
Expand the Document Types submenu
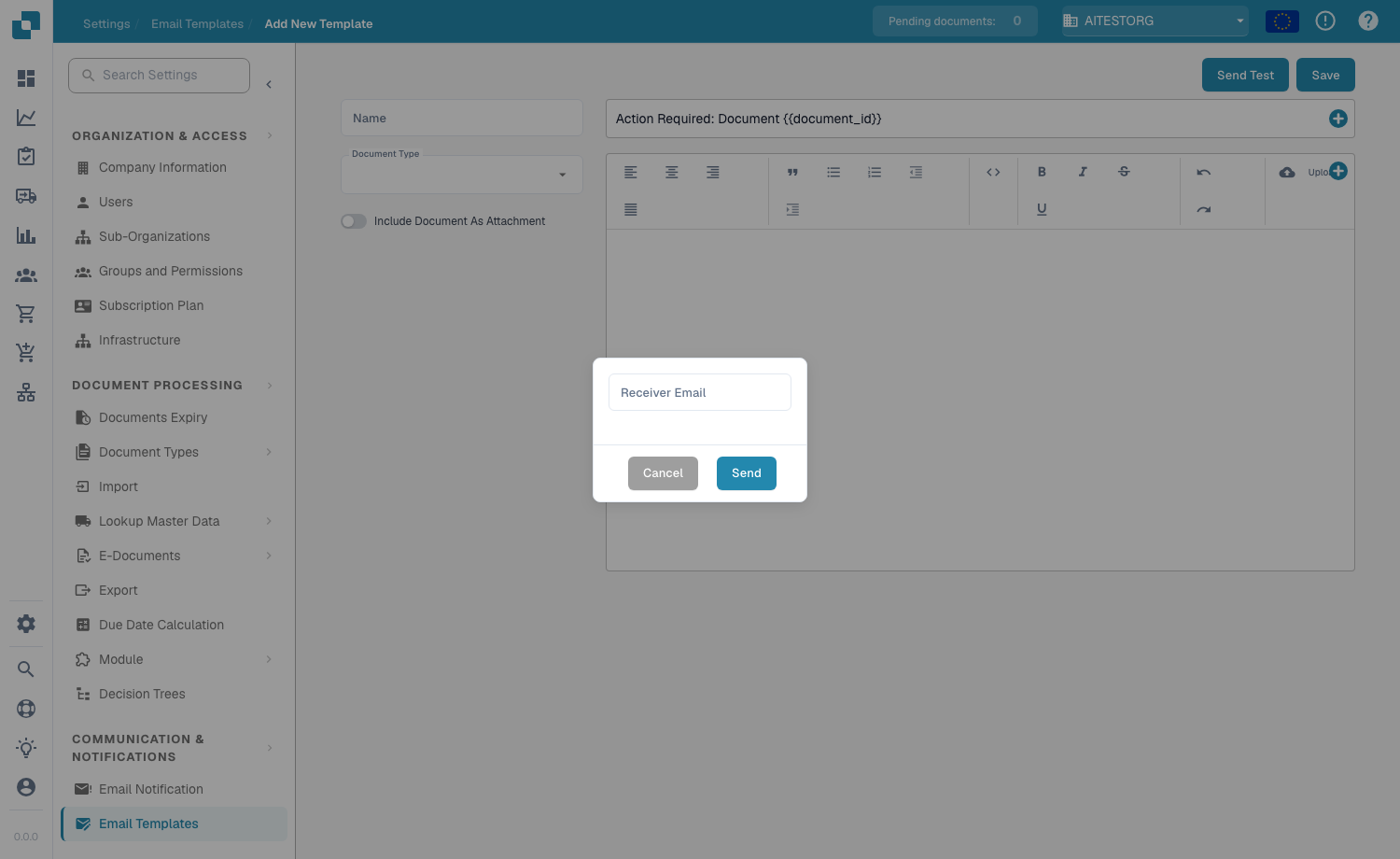269,452
